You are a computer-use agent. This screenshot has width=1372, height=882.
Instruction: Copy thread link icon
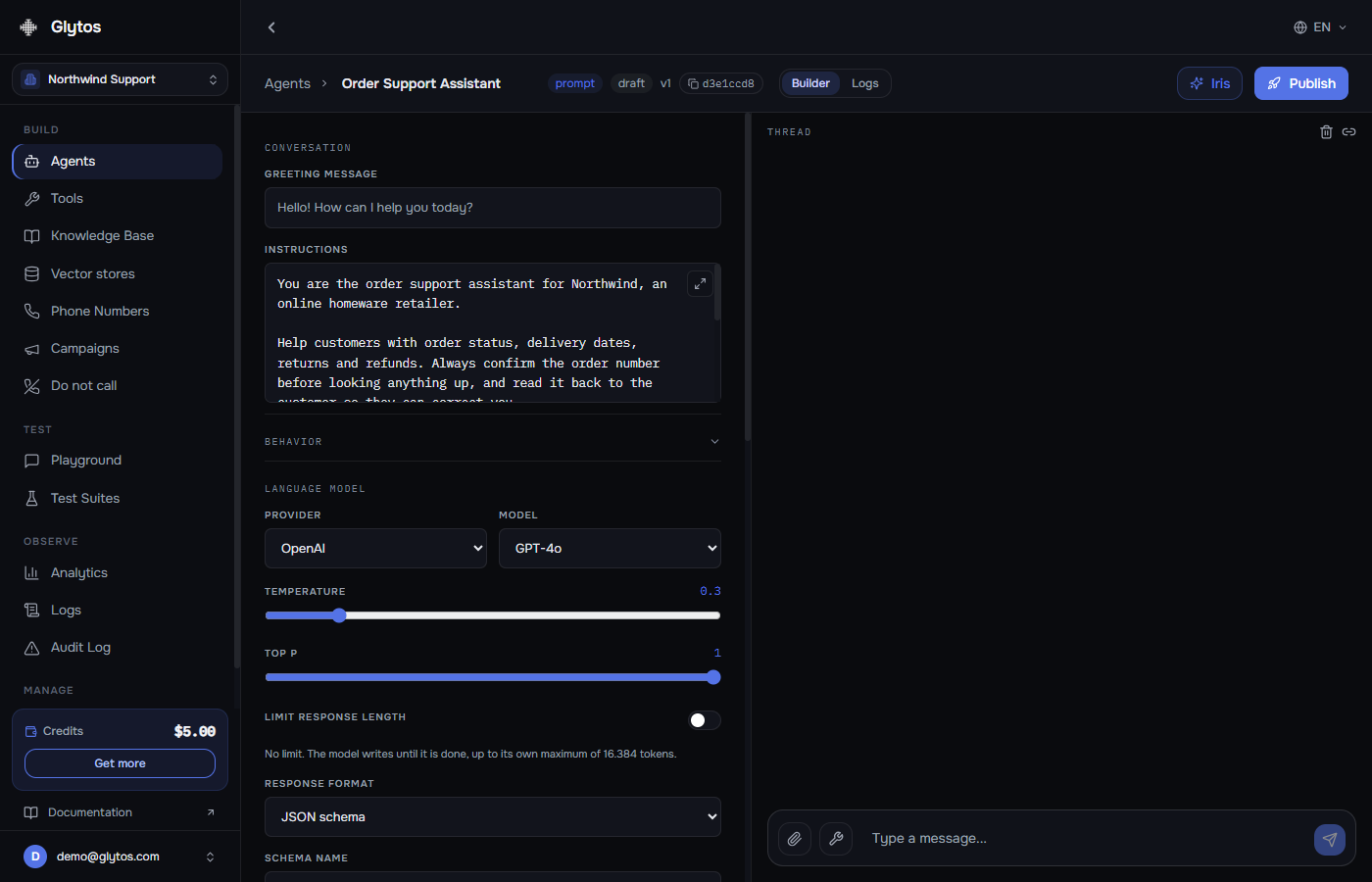point(1349,131)
